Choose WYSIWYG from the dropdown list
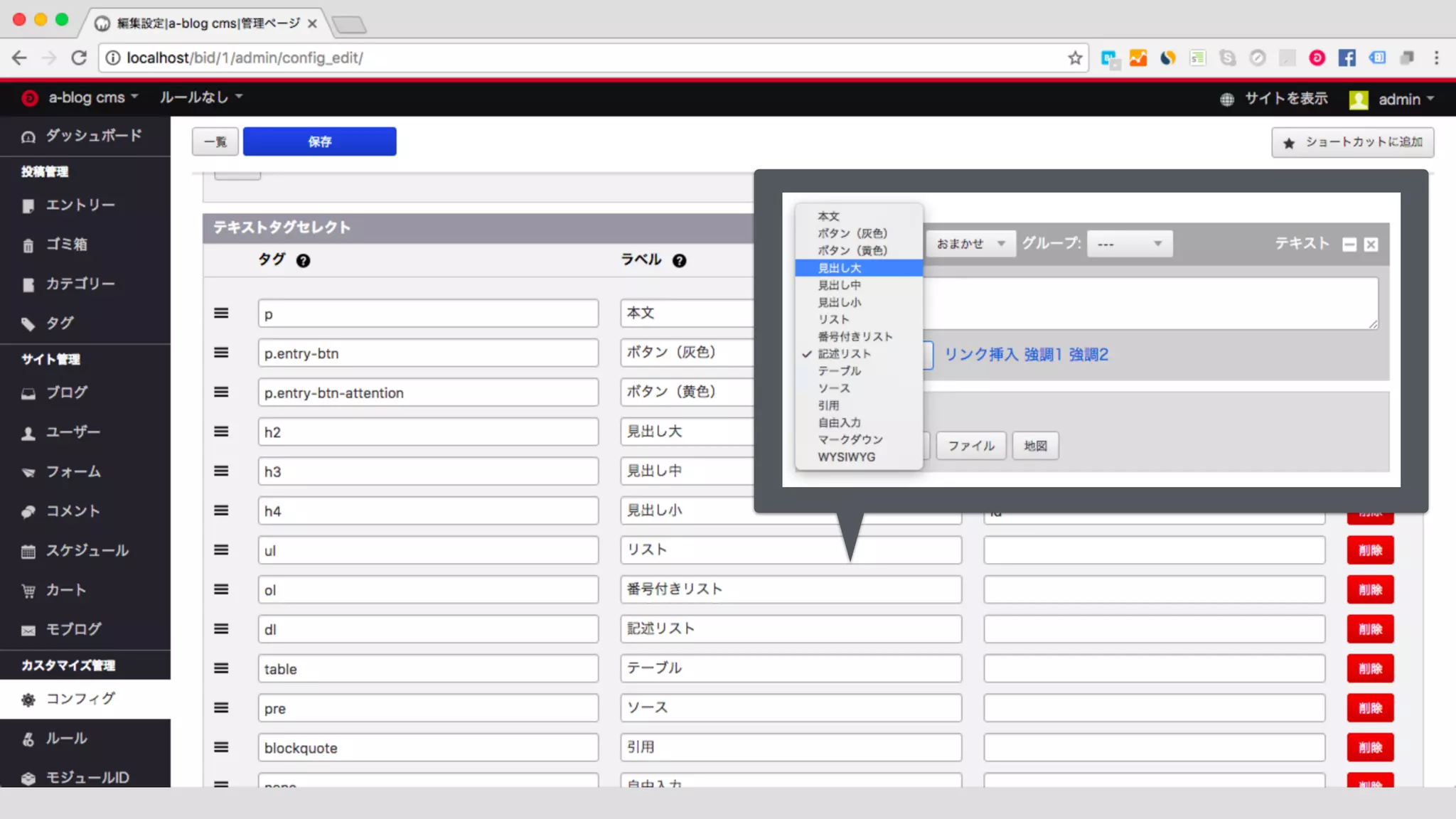This screenshot has width=1456, height=819. 846,457
